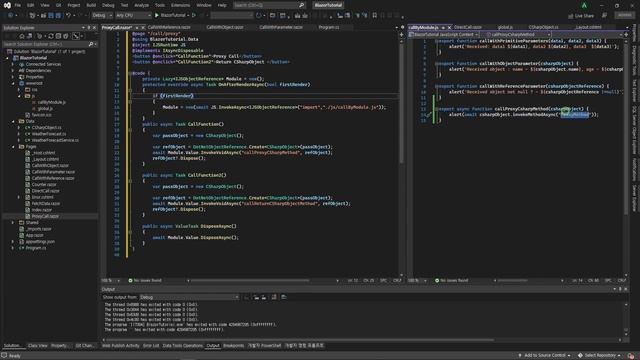Viewport: 640px width, 360px height.
Task: Click the highlighted Preview Selected Items icon
Action: coord(76,36)
